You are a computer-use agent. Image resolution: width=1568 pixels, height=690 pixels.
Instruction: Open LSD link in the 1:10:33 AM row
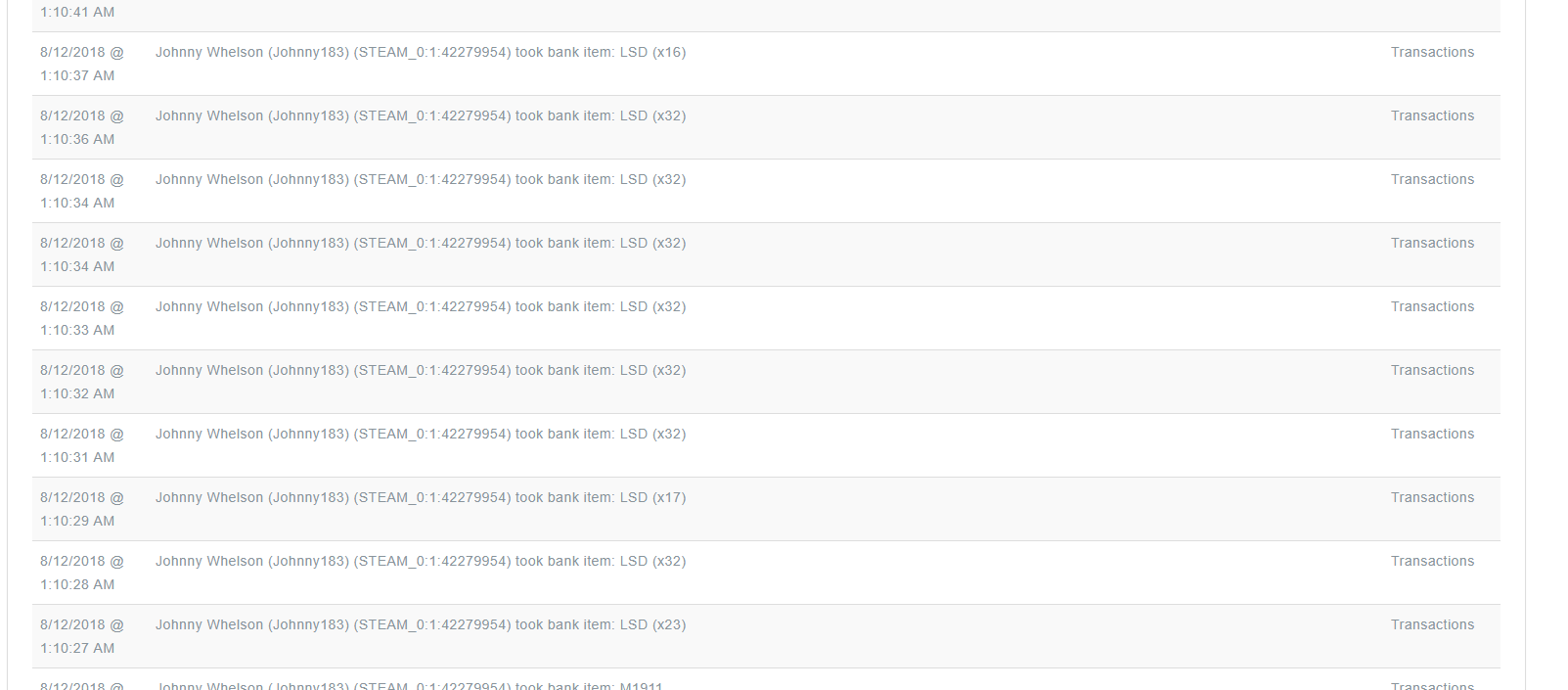click(x=634, y=307)
